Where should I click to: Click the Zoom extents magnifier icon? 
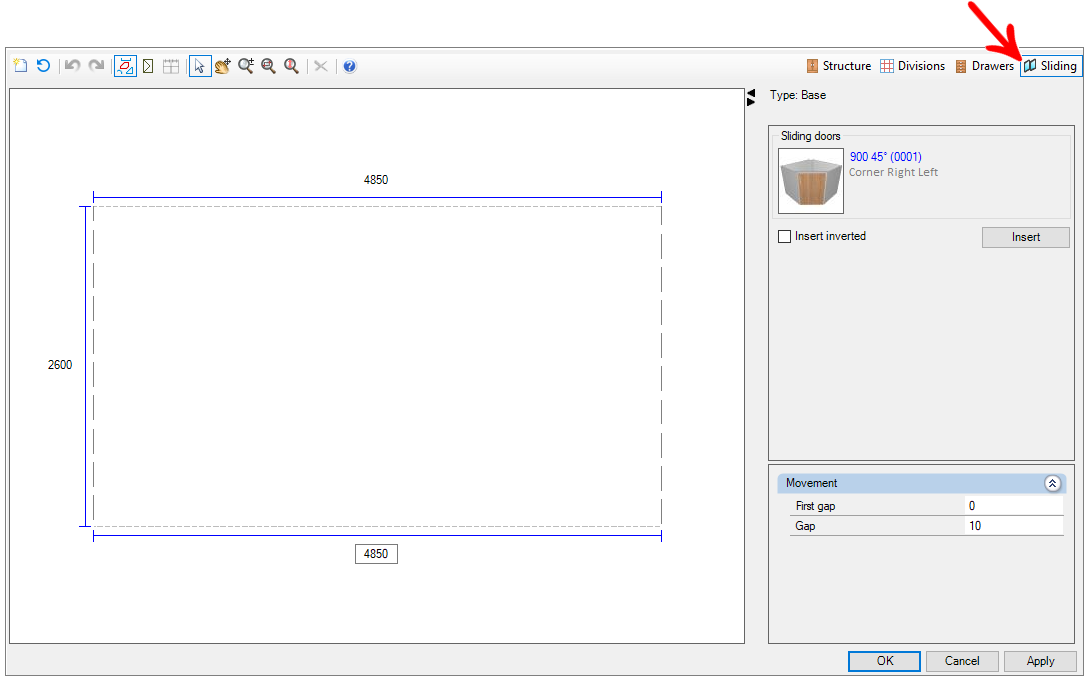coord(291,66)
